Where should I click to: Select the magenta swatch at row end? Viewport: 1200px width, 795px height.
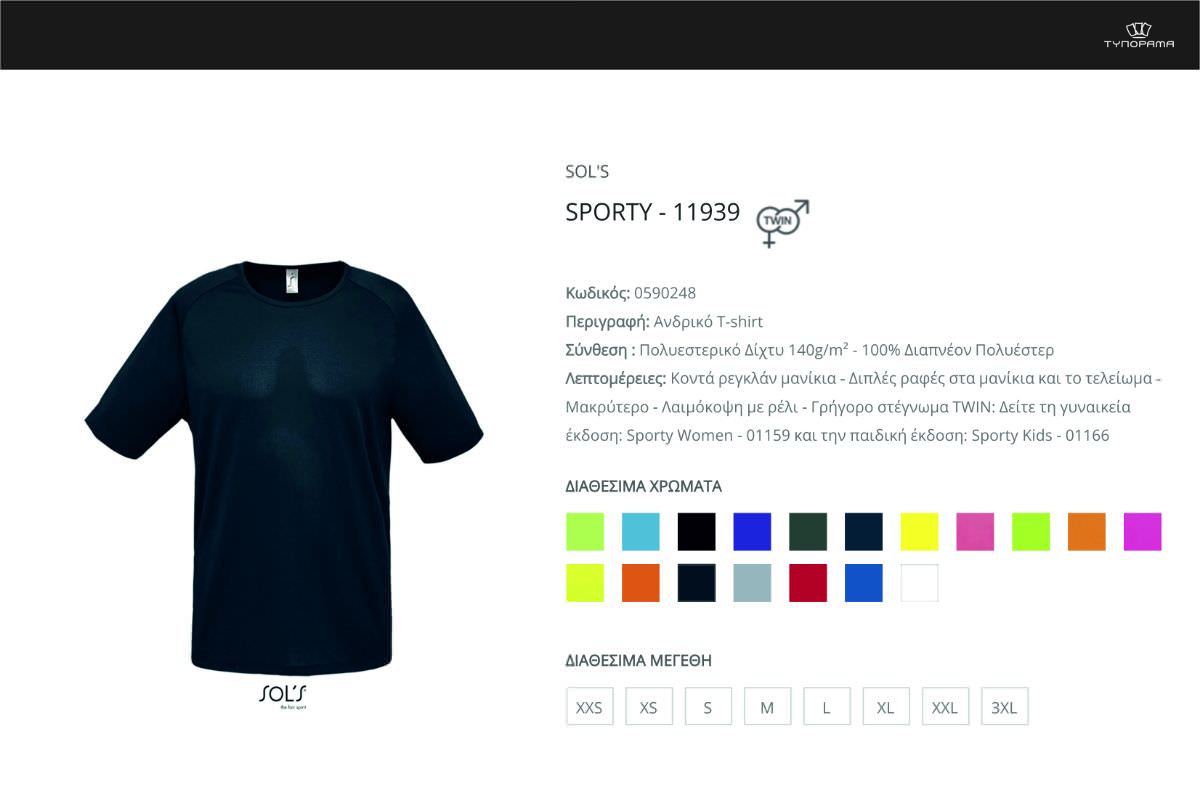(x=1143, y=531)
